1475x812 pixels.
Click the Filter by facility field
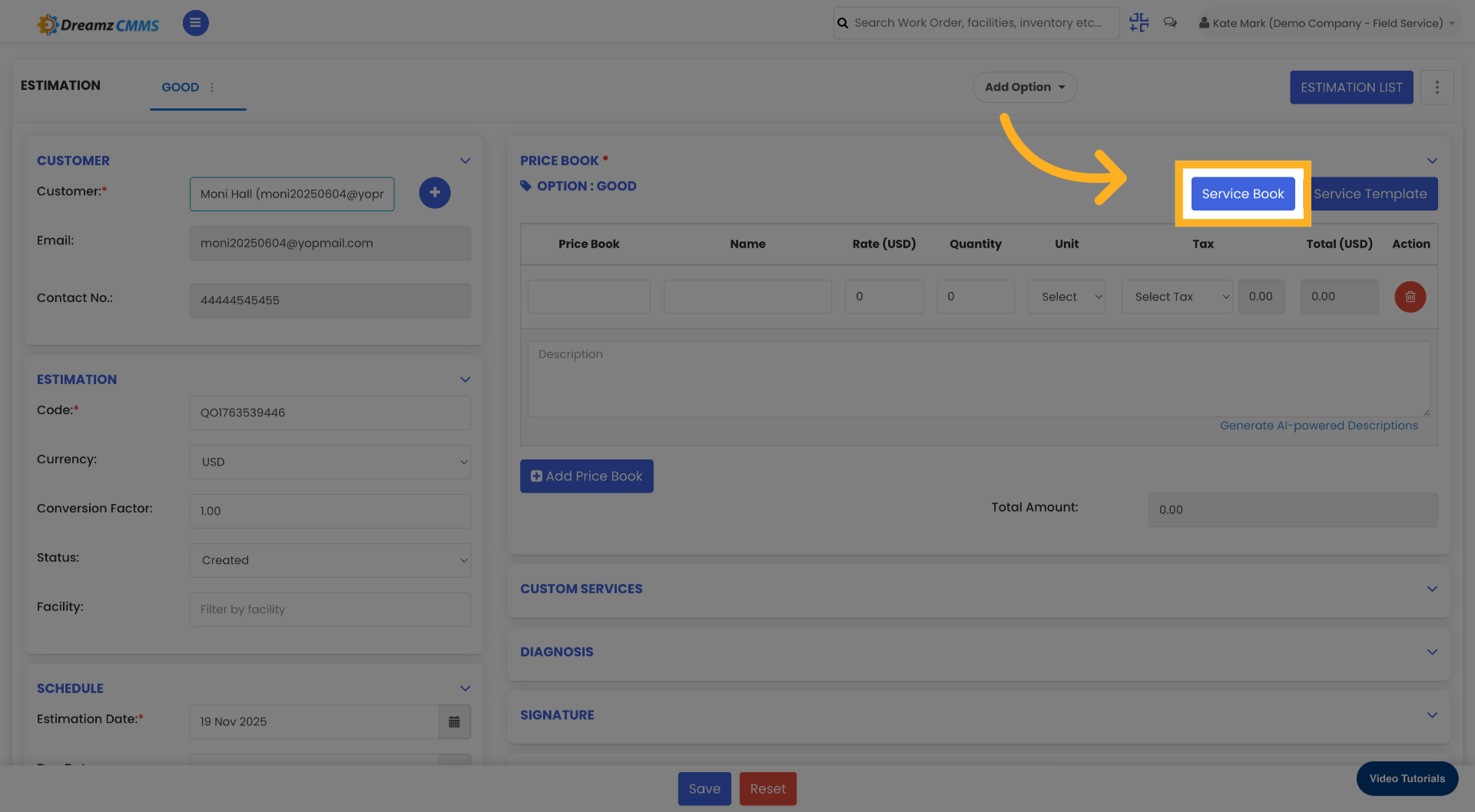[x=330, y=609]
